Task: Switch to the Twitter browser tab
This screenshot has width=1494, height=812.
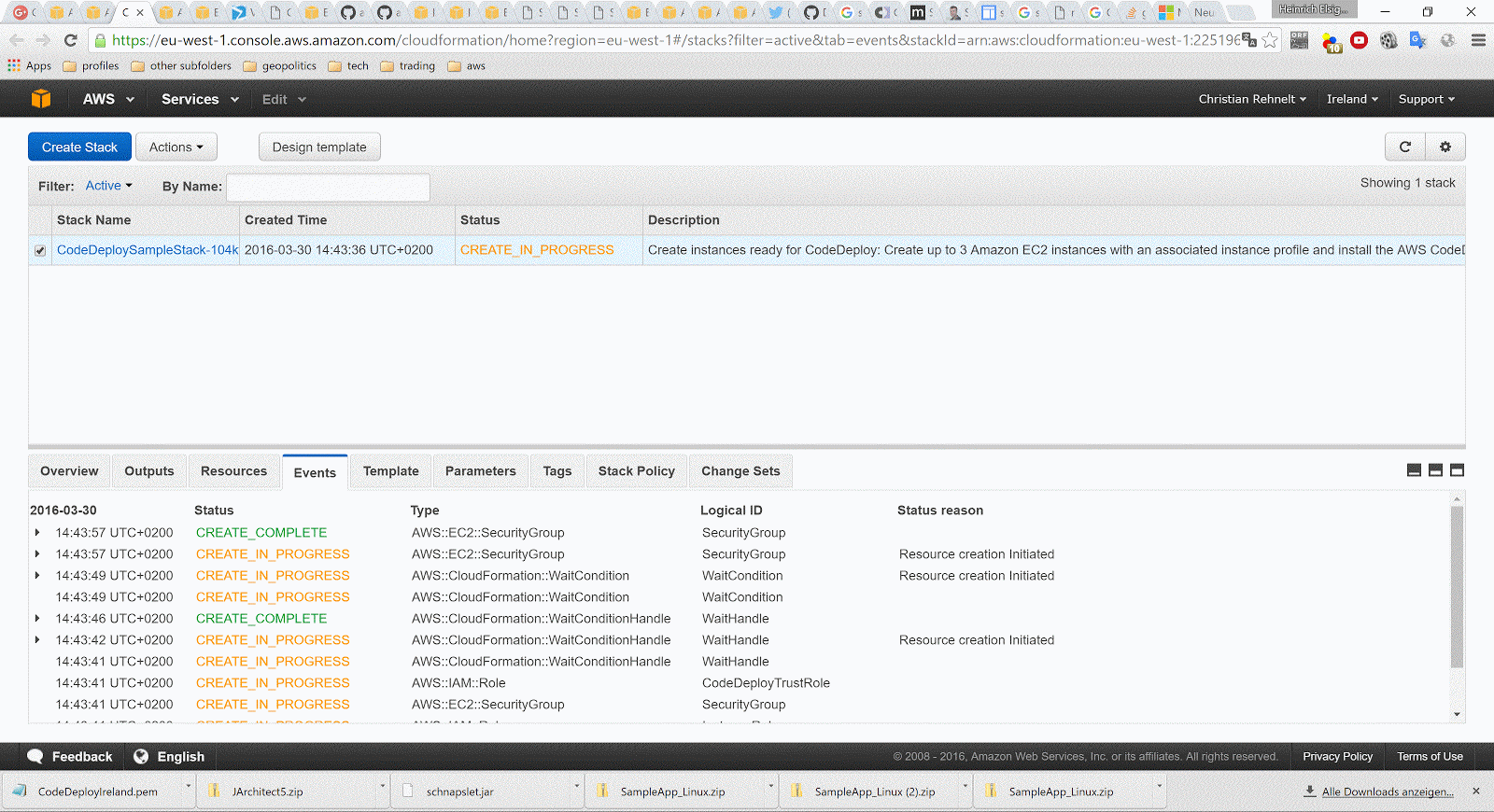Action: click(x=775, y=12)
